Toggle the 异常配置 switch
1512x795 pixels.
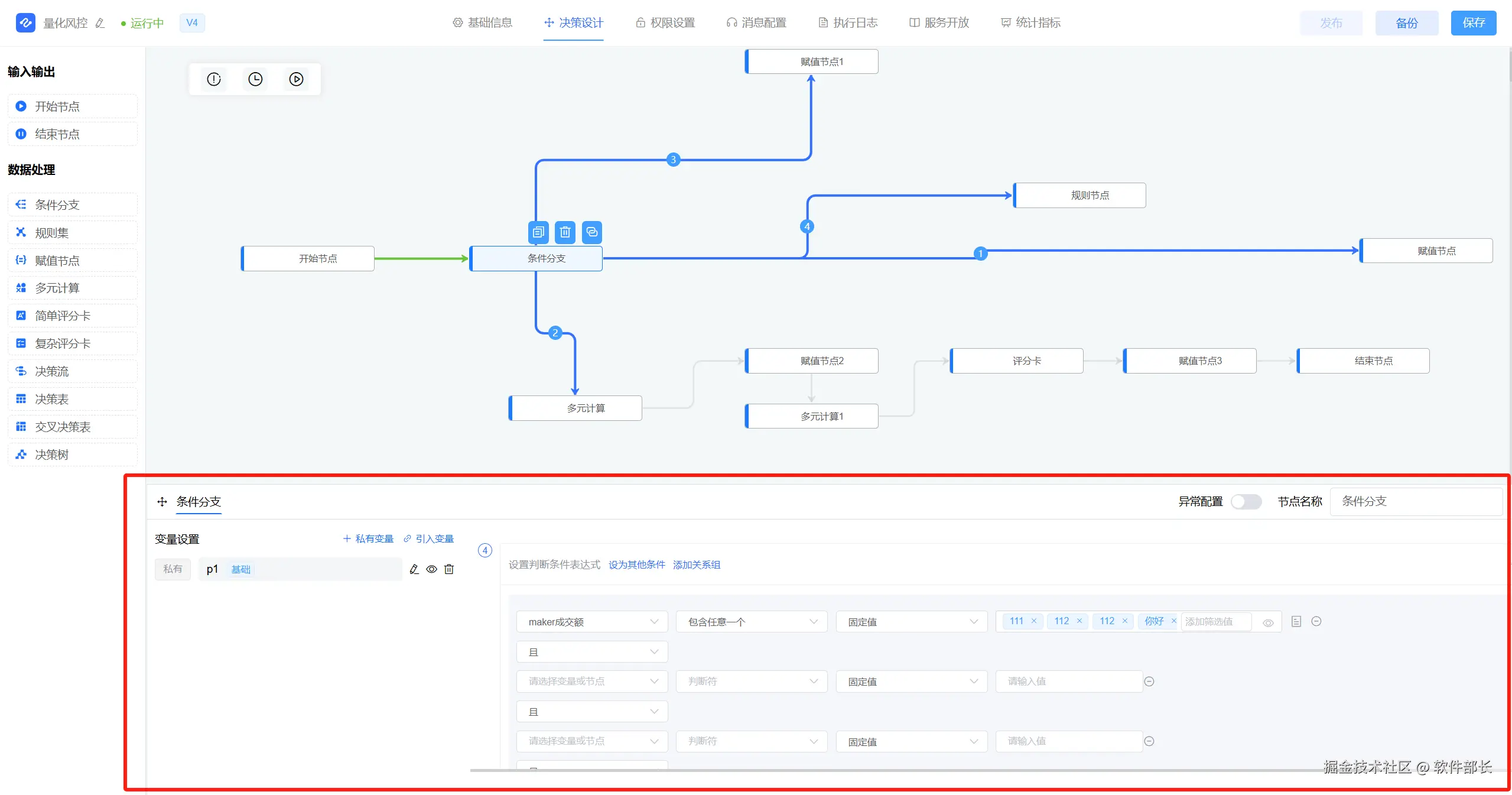(1246, 502)
